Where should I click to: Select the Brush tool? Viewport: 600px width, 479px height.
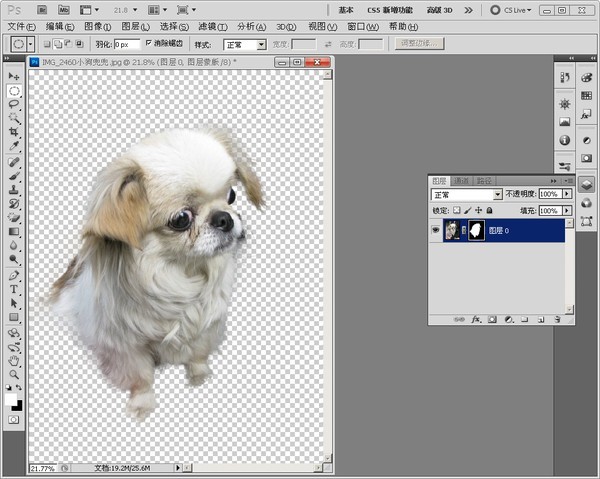[14, 176]
